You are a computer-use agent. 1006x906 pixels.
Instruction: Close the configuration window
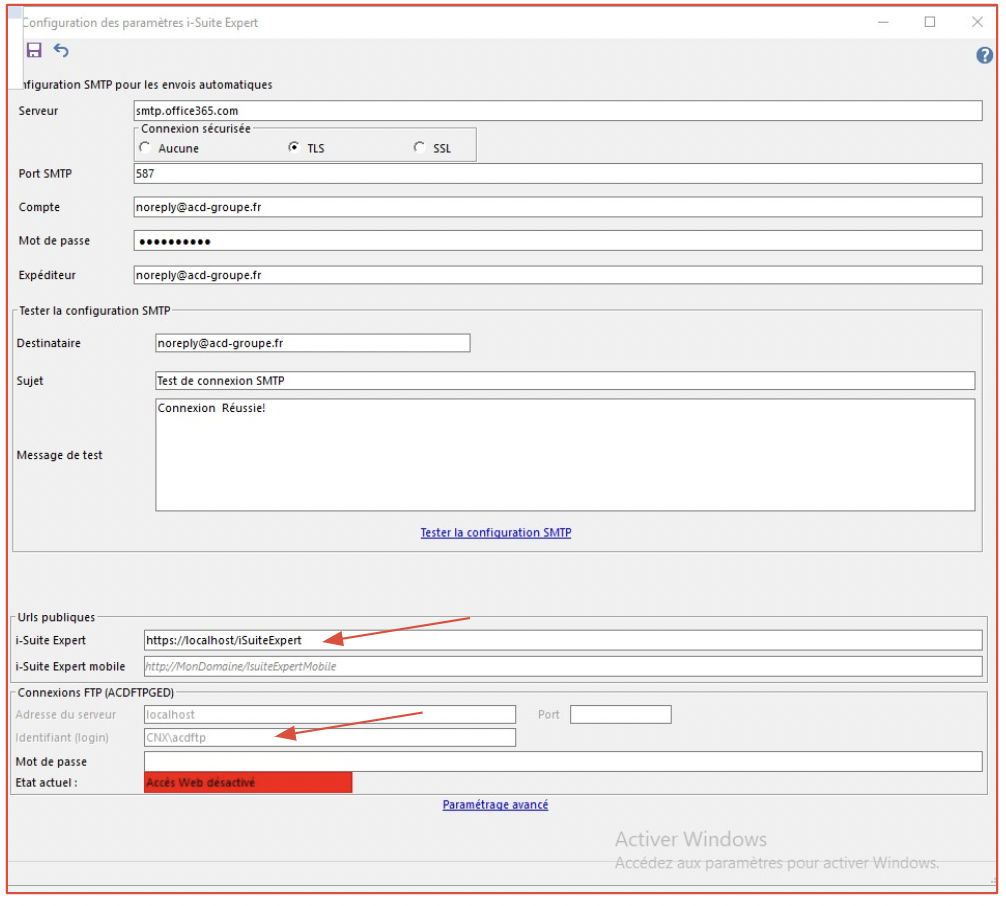[x=976, y=22]
